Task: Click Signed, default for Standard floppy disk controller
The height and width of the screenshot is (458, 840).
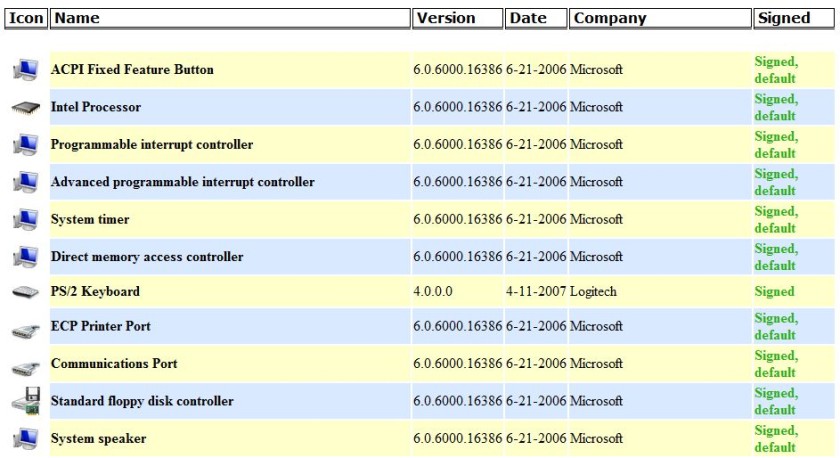Action: pos(776,402)
